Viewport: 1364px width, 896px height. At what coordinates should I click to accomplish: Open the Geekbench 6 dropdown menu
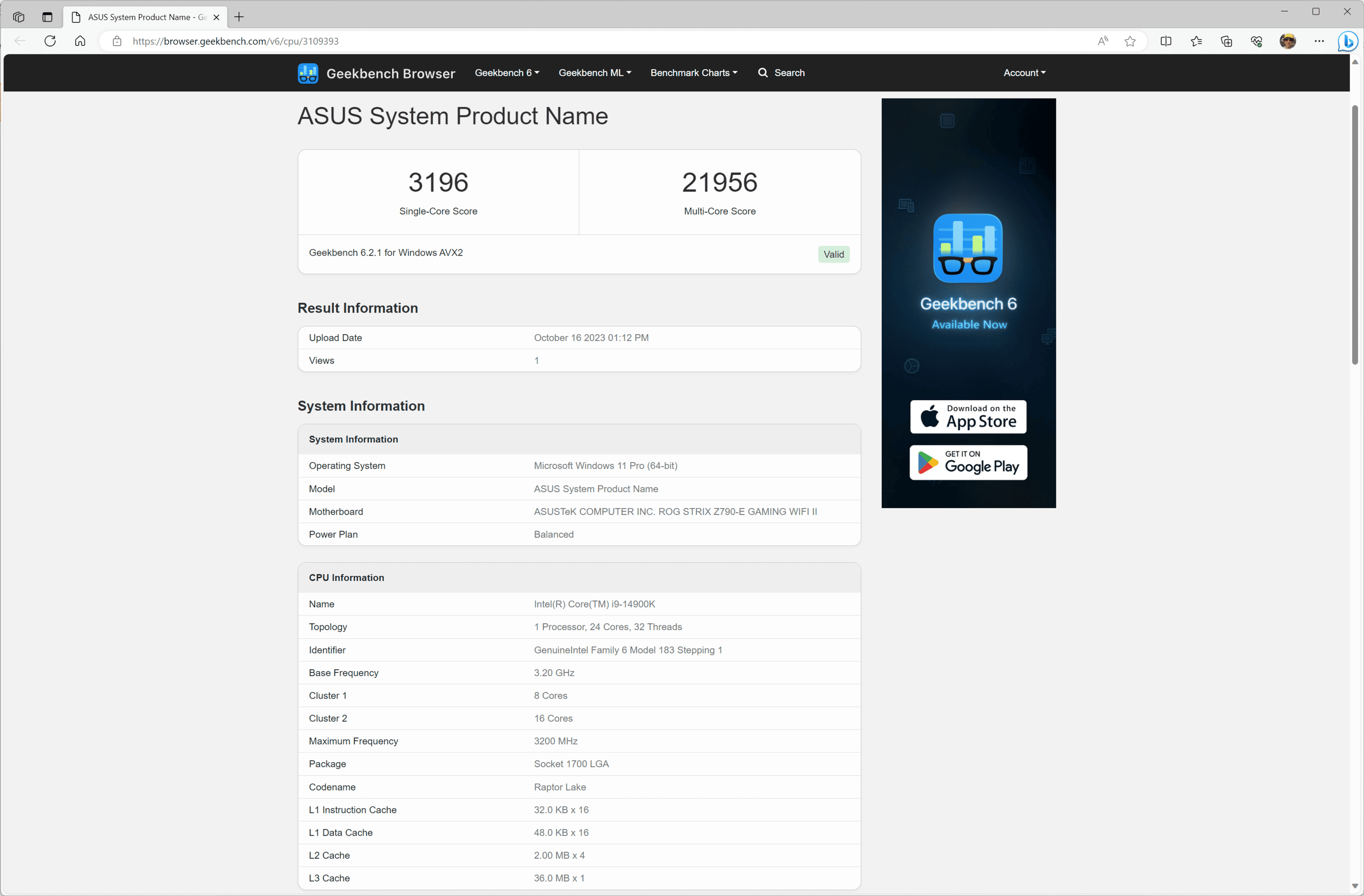[x=506, y=72]
